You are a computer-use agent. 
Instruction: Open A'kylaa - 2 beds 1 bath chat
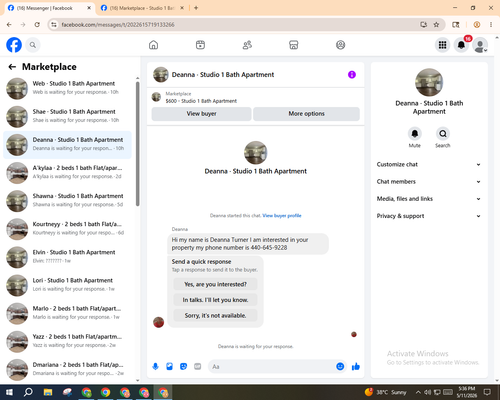click(68, 173)
